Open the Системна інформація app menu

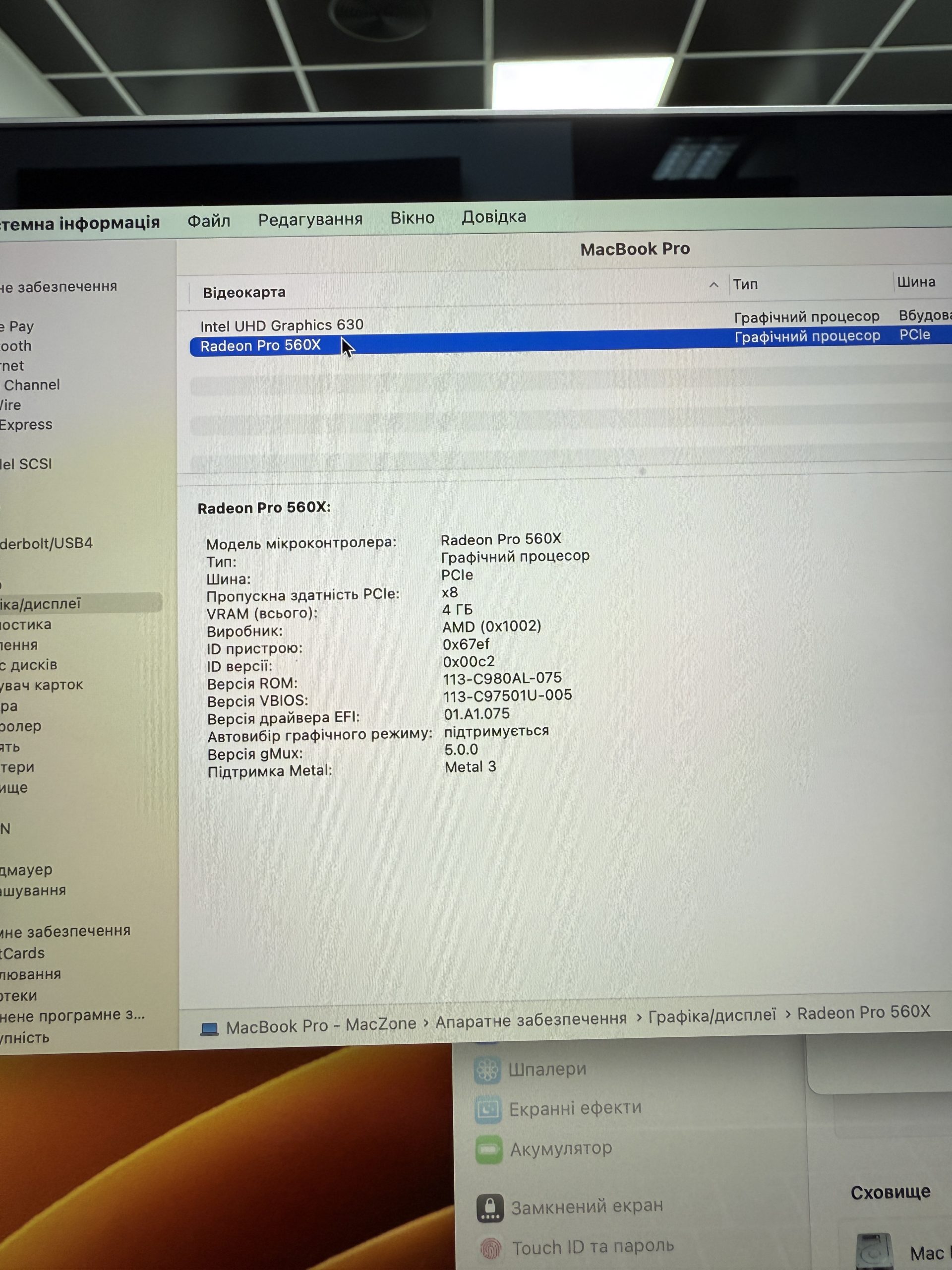80,223
